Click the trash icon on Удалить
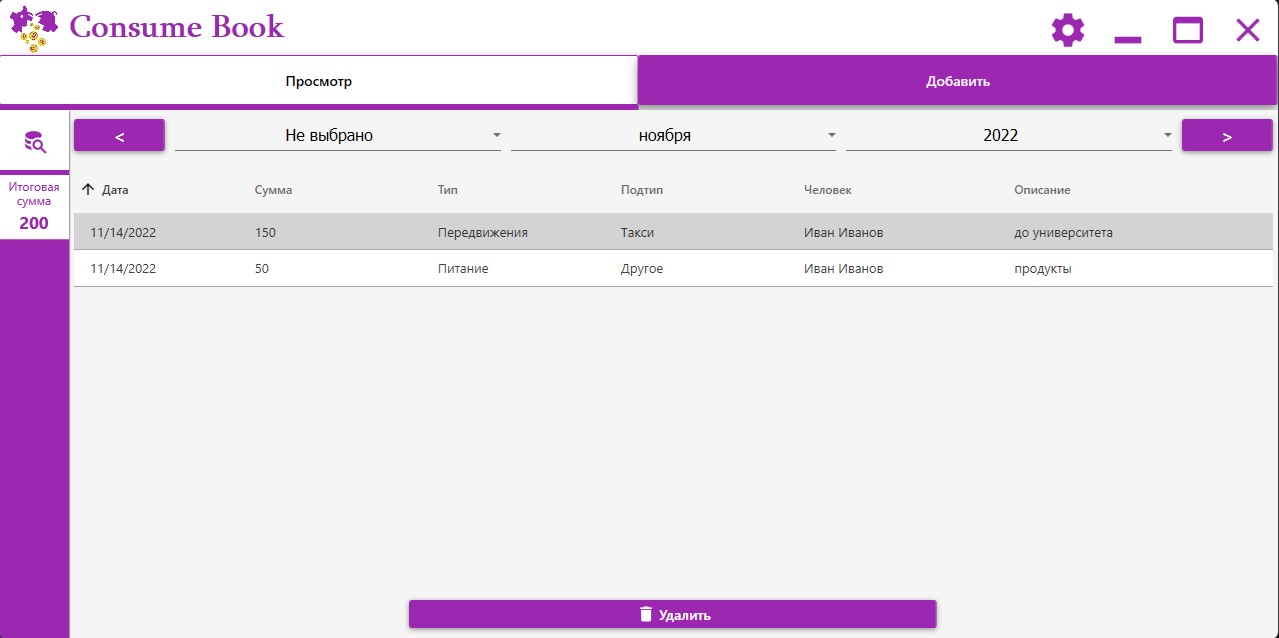 (x=646, y=614)
